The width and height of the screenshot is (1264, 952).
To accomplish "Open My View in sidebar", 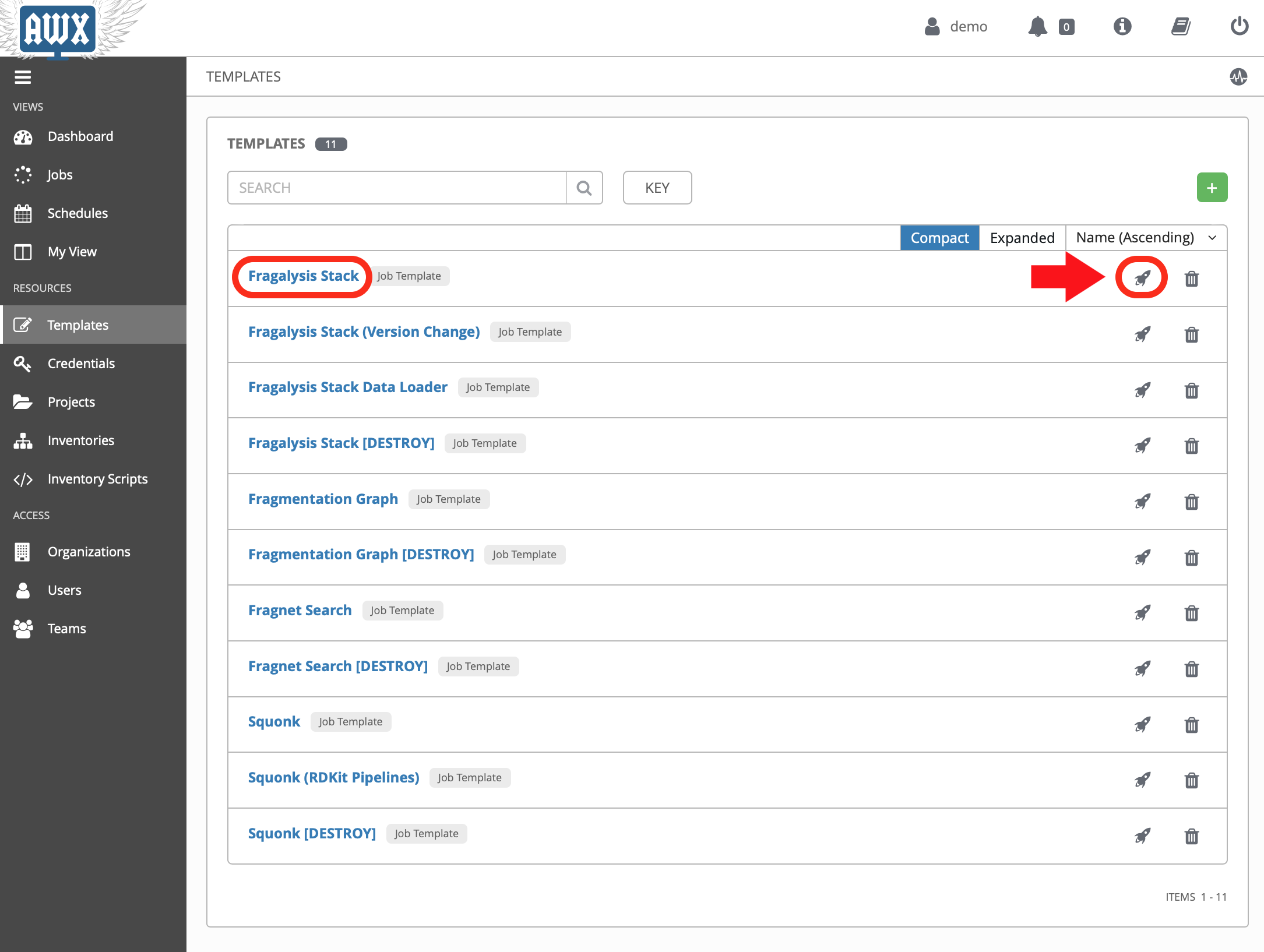I will tap(93, 252).
